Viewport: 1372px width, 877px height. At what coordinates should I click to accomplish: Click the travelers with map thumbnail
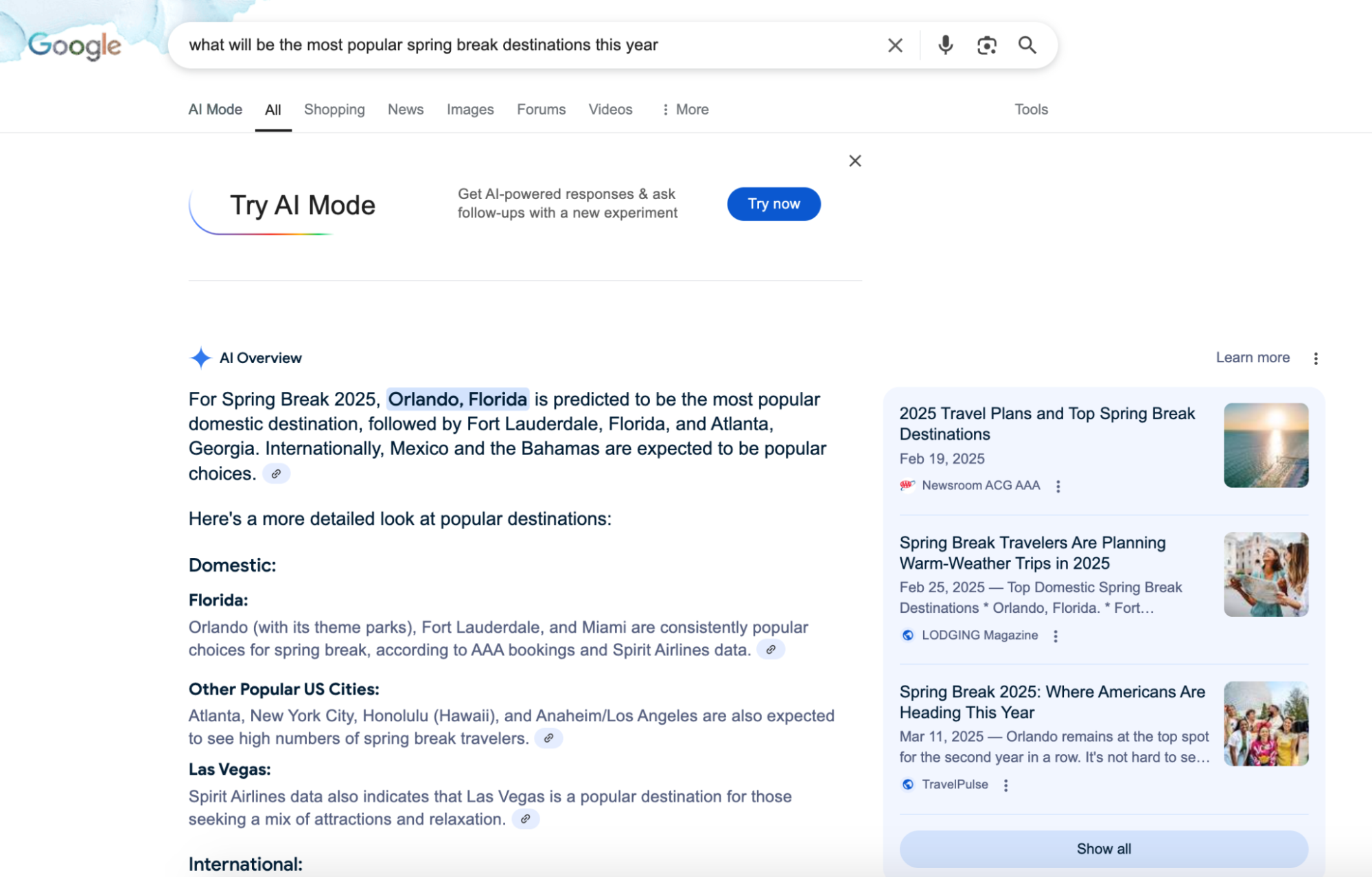tap(1266, 574)
